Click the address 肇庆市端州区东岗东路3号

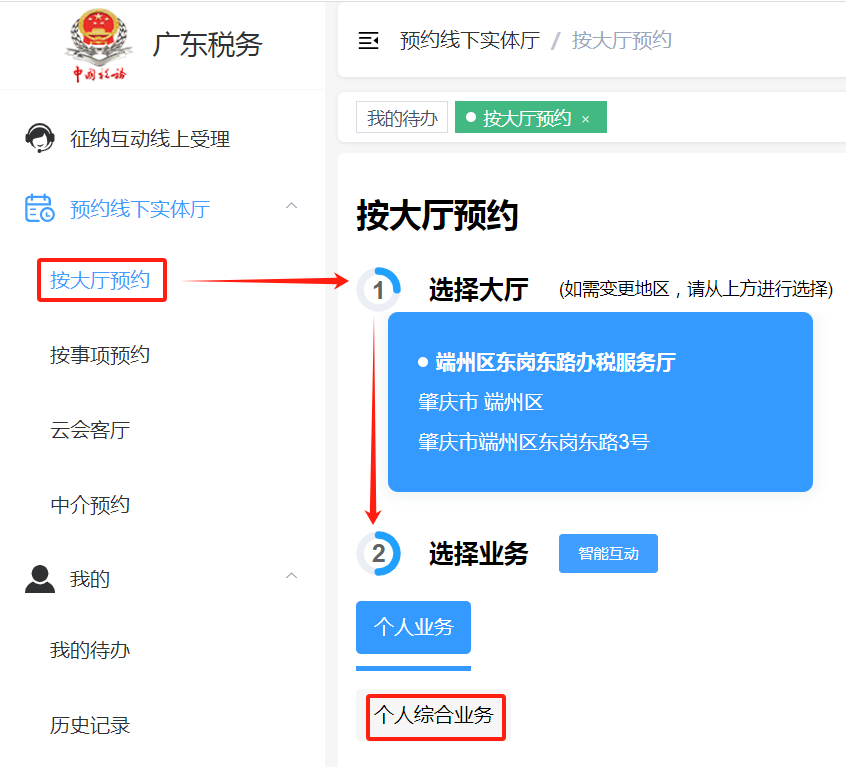(534, 442)
